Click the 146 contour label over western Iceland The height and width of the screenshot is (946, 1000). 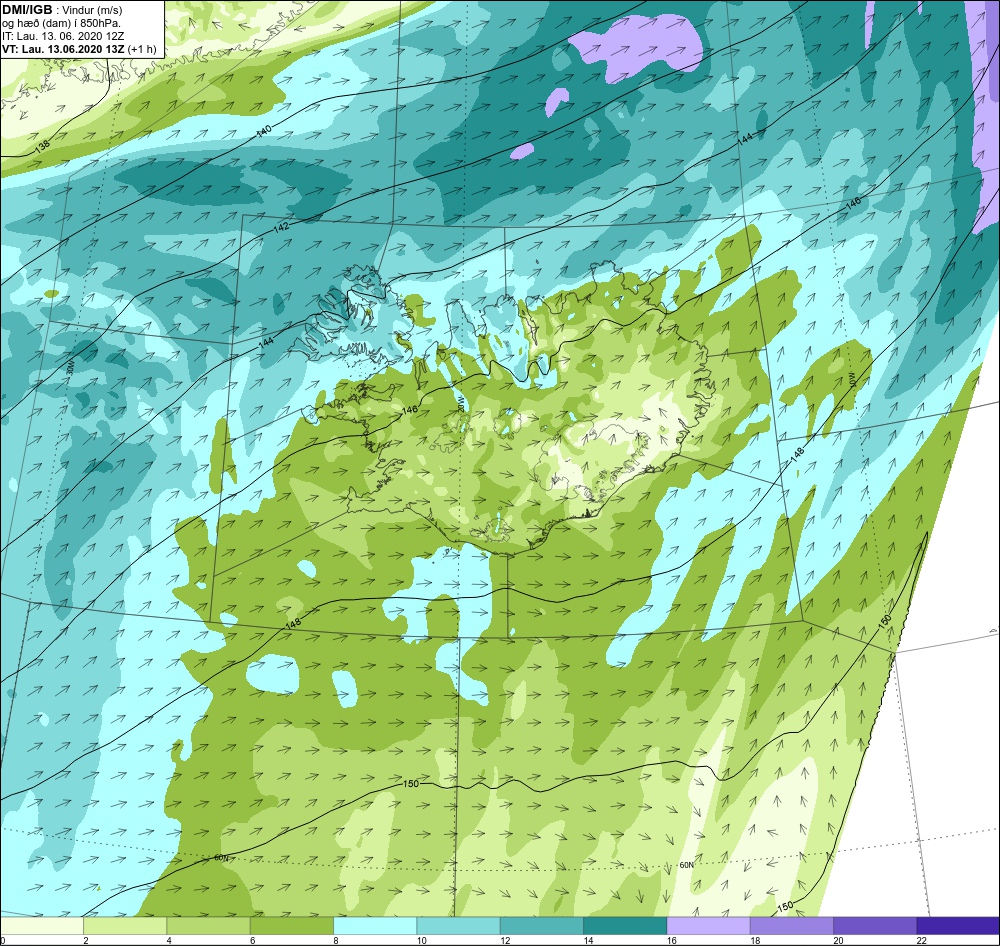[409, 410]
